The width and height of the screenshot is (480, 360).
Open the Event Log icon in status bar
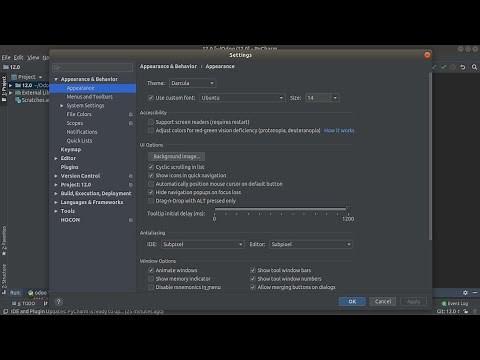click(444, 303)
